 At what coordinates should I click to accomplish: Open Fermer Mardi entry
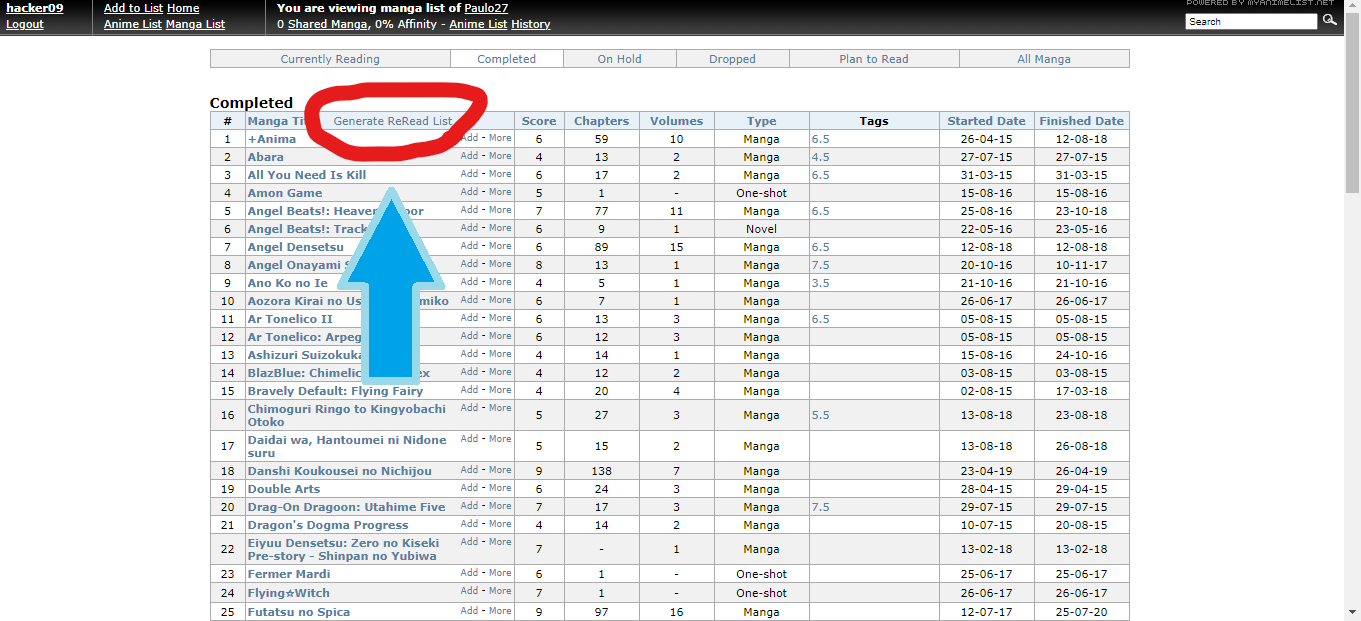click(x=289, y=574)
